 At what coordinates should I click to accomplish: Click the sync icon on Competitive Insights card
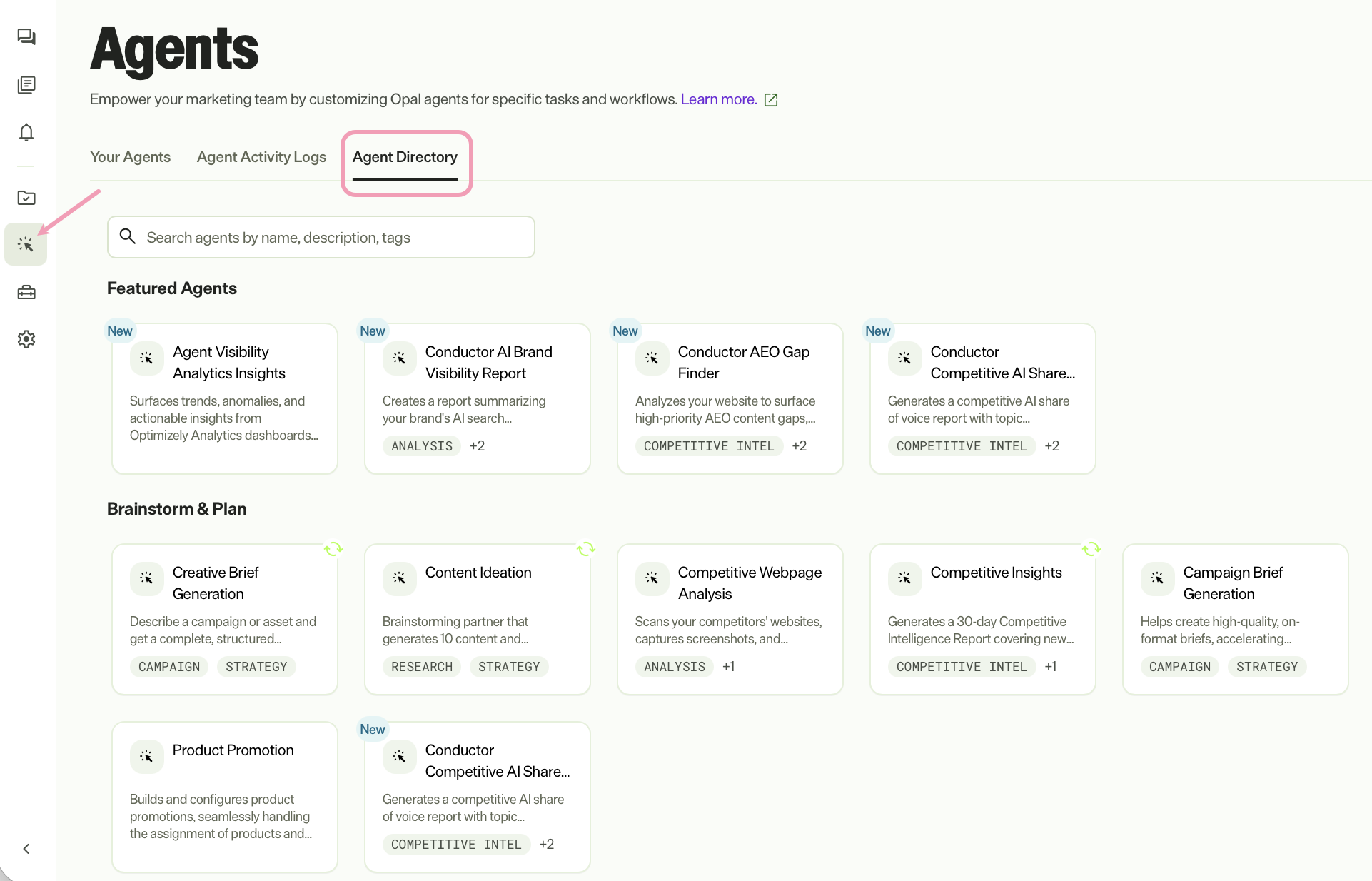1091,549
